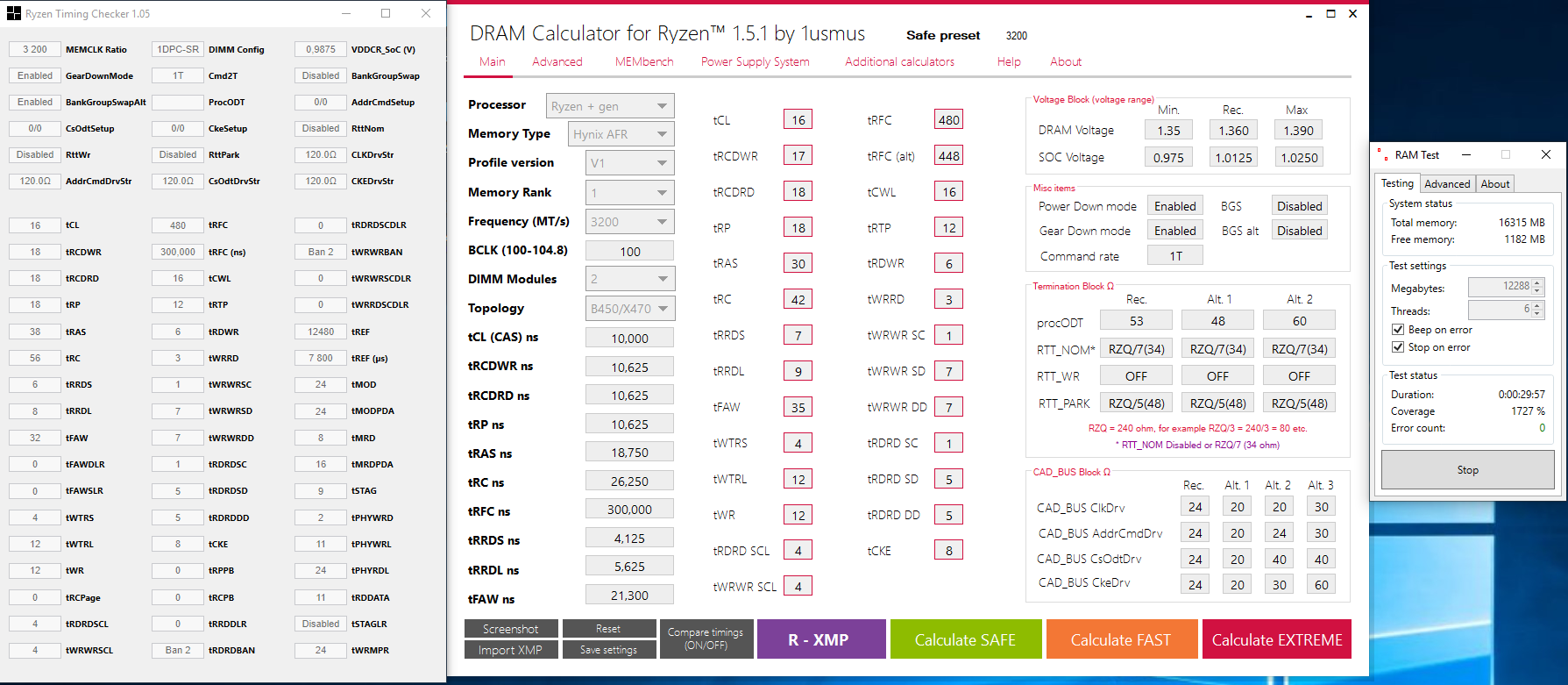Image resolution: width=1568 pixels, height=685 pixels.
Task: Click the CAD_BUS CkeDrv Alt. 3 value 60
Action: (x=1321, y=585)
